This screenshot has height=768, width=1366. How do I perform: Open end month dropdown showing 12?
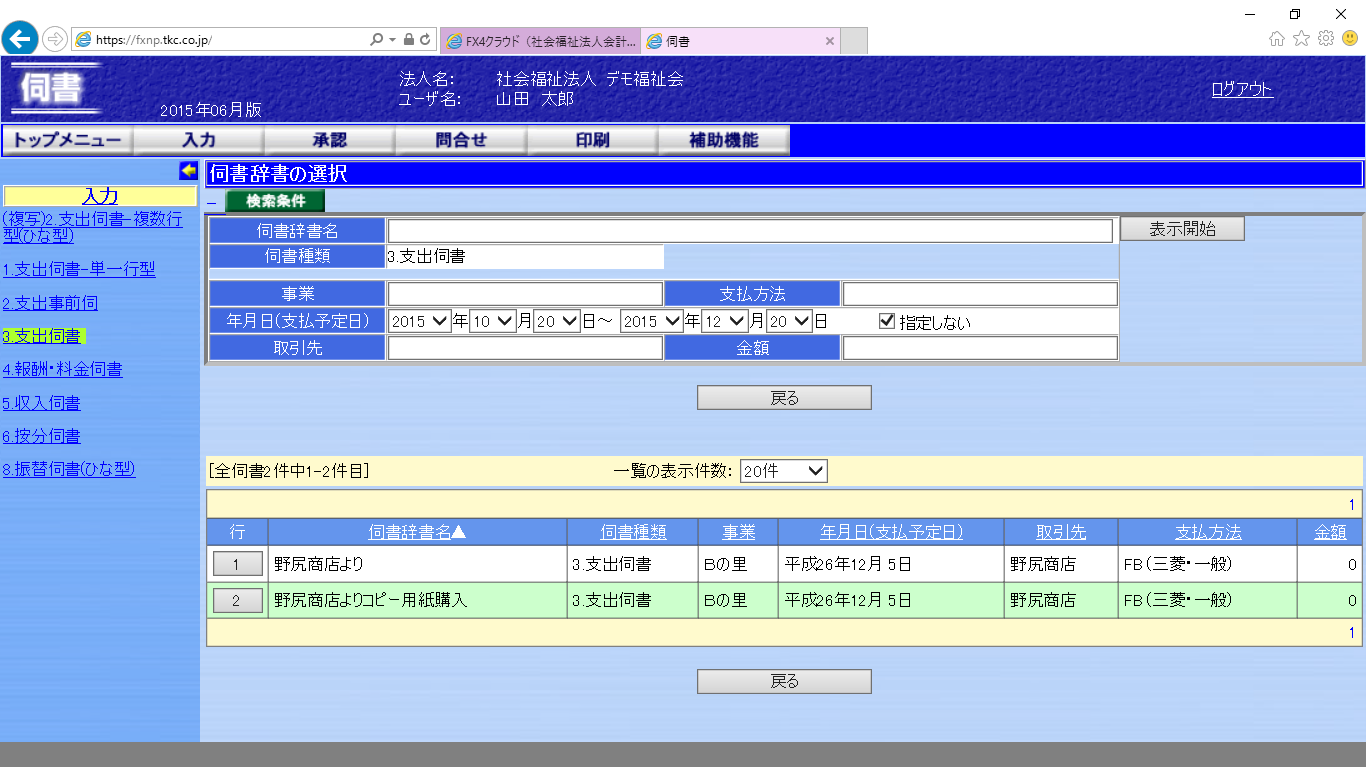point(725,322)
